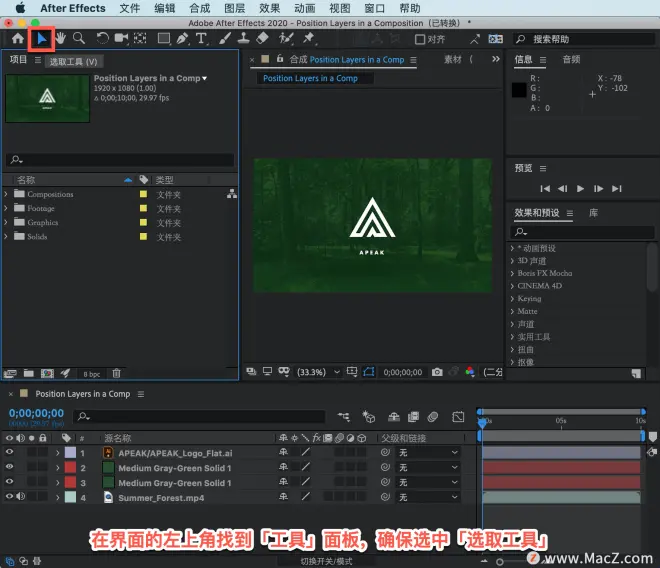Select the Pan Behind anchor point tool
660x568 pixels.
click(x=140, y=38)
